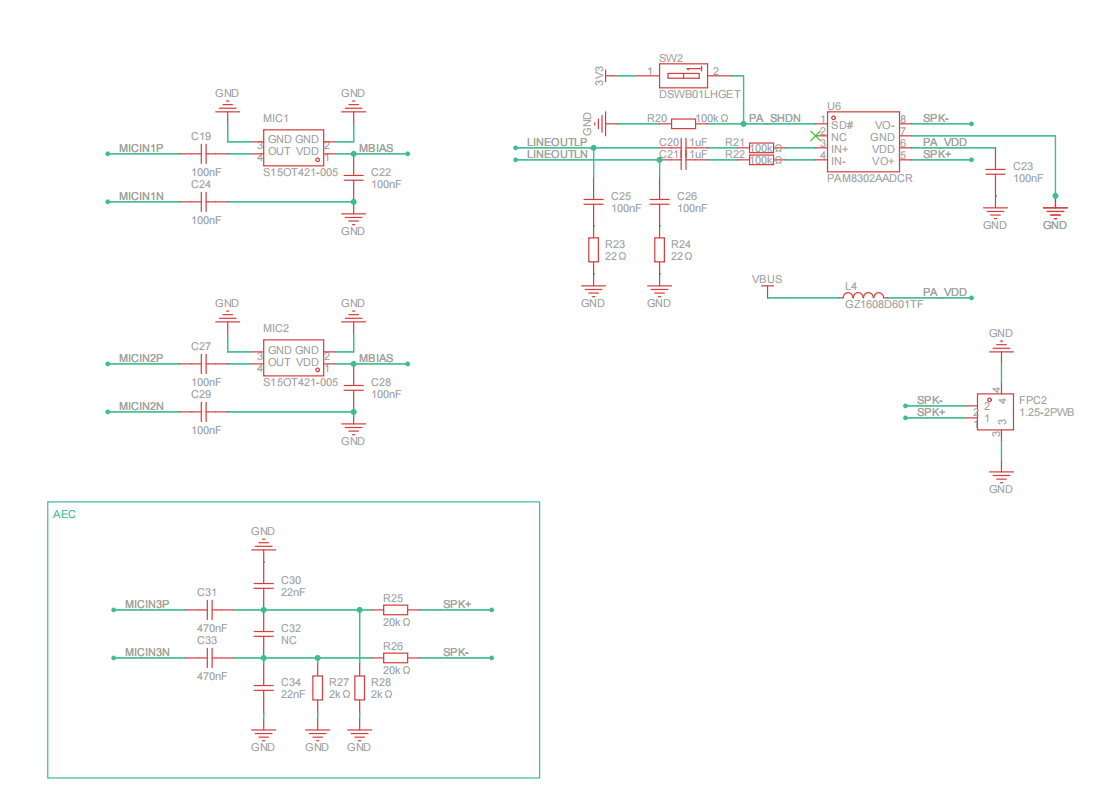Screen dimensions: 1114x792
Task: Select the MIC2 microphone component symbol
Action: [x=293, y=356]
